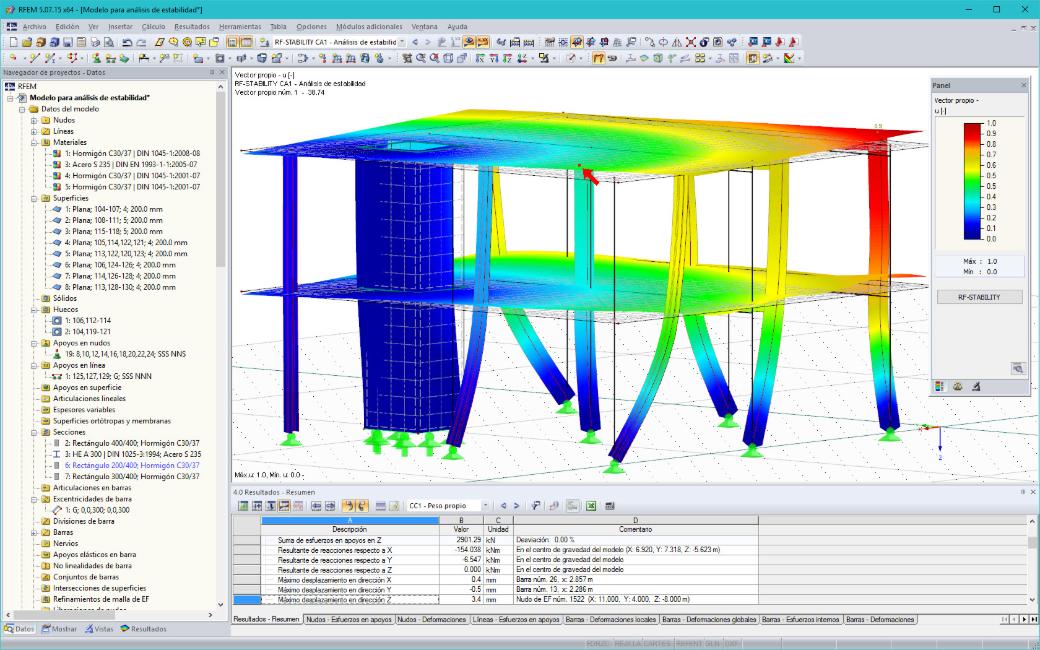Click the calculator icon in results toolbar
The image size is (1040, 650).
tap(610, 505)
